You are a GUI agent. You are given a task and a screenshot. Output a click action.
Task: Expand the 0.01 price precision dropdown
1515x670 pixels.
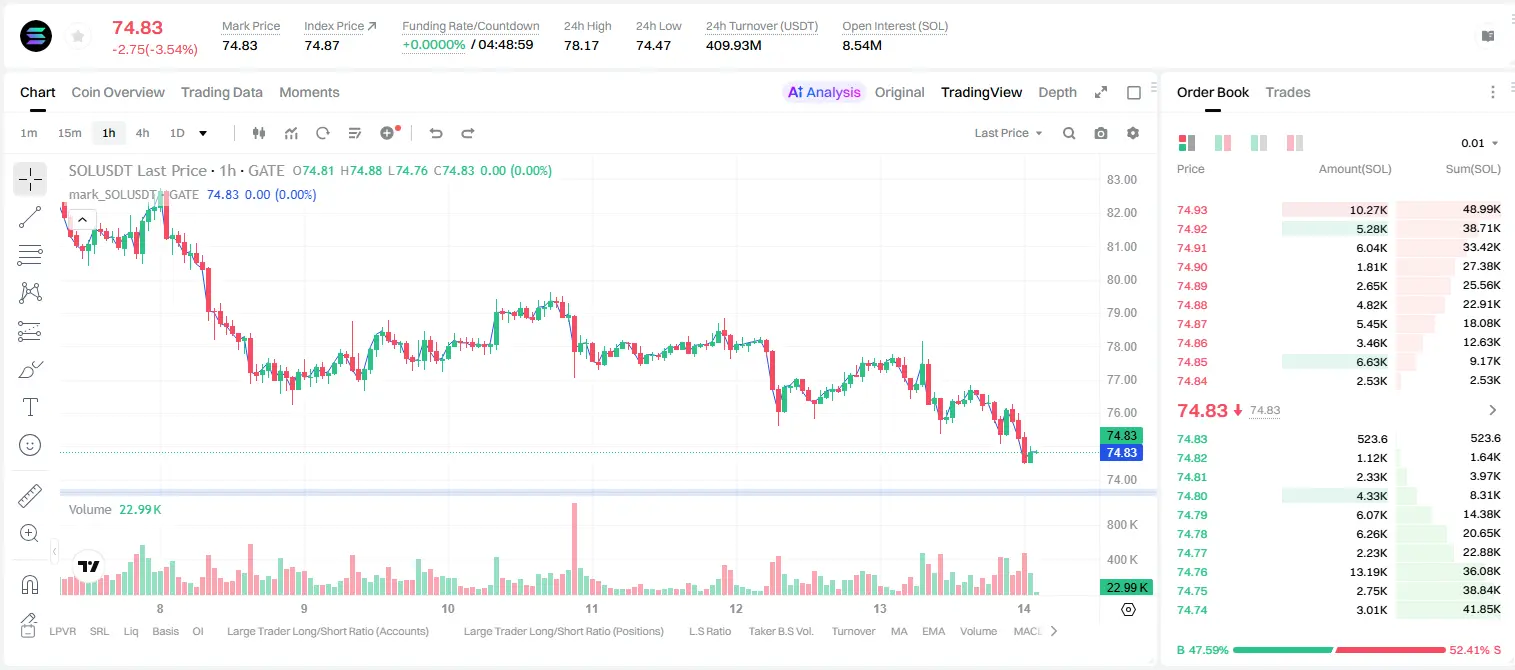point(1480,143)
